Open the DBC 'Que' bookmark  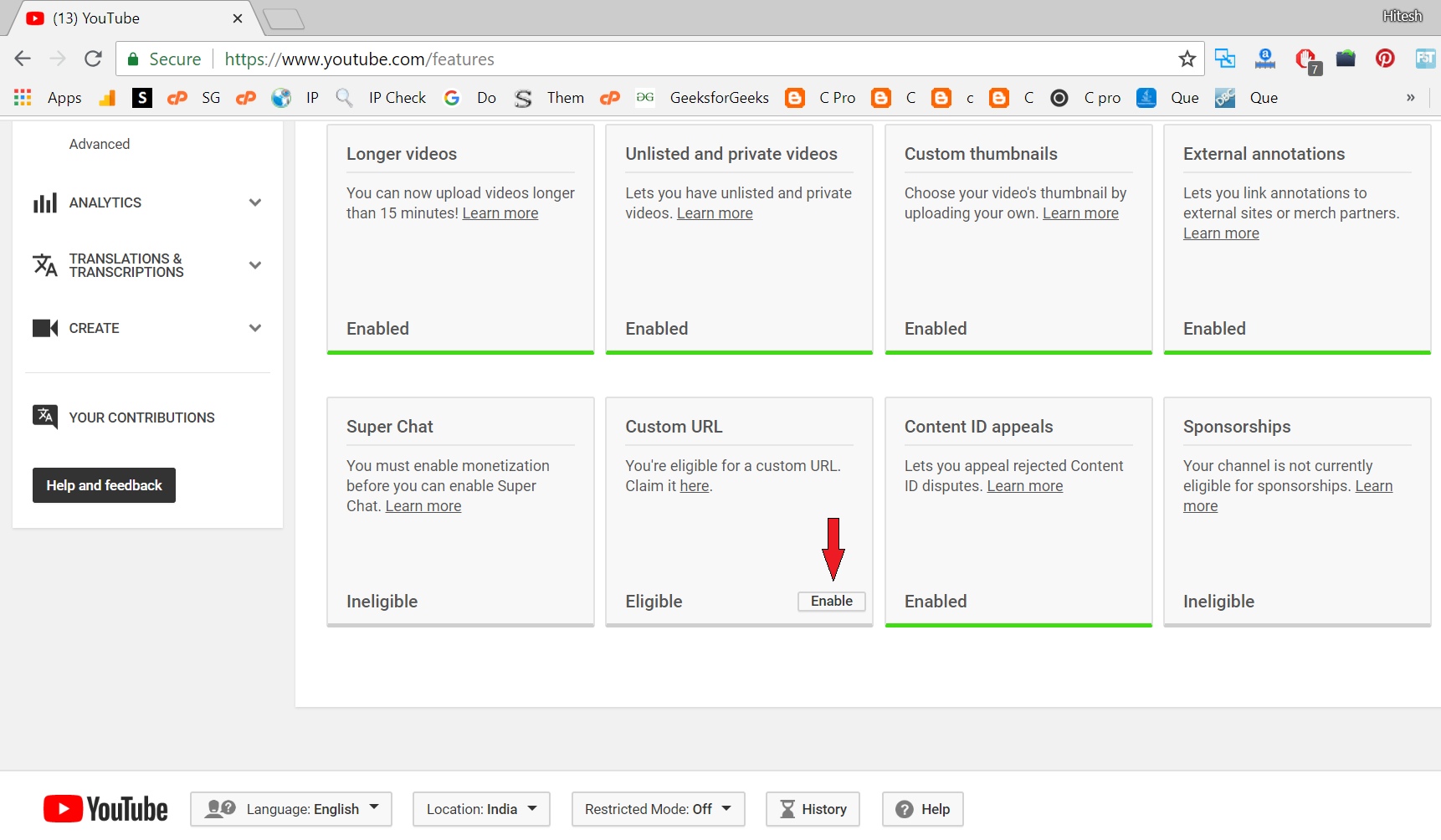pos(1246,98)
